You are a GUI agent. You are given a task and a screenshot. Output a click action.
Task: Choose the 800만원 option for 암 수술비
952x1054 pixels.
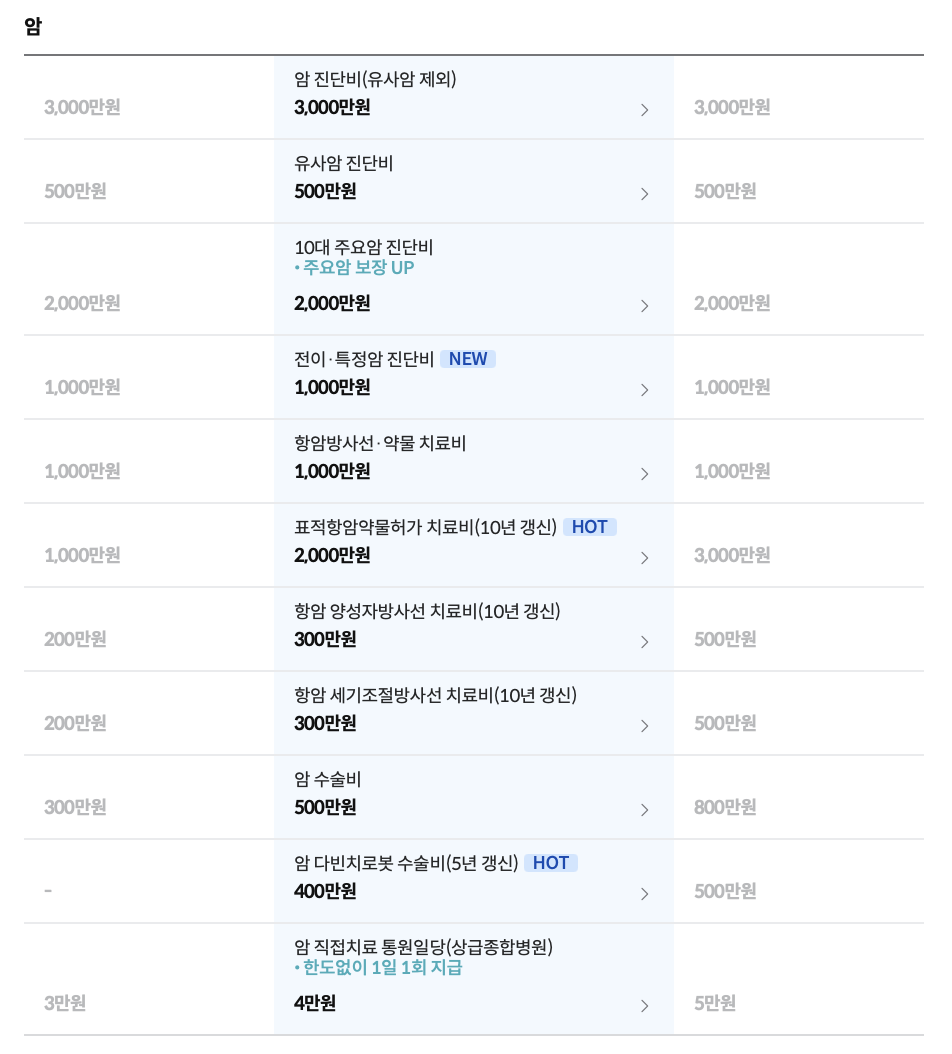click(x=725, y=807)
